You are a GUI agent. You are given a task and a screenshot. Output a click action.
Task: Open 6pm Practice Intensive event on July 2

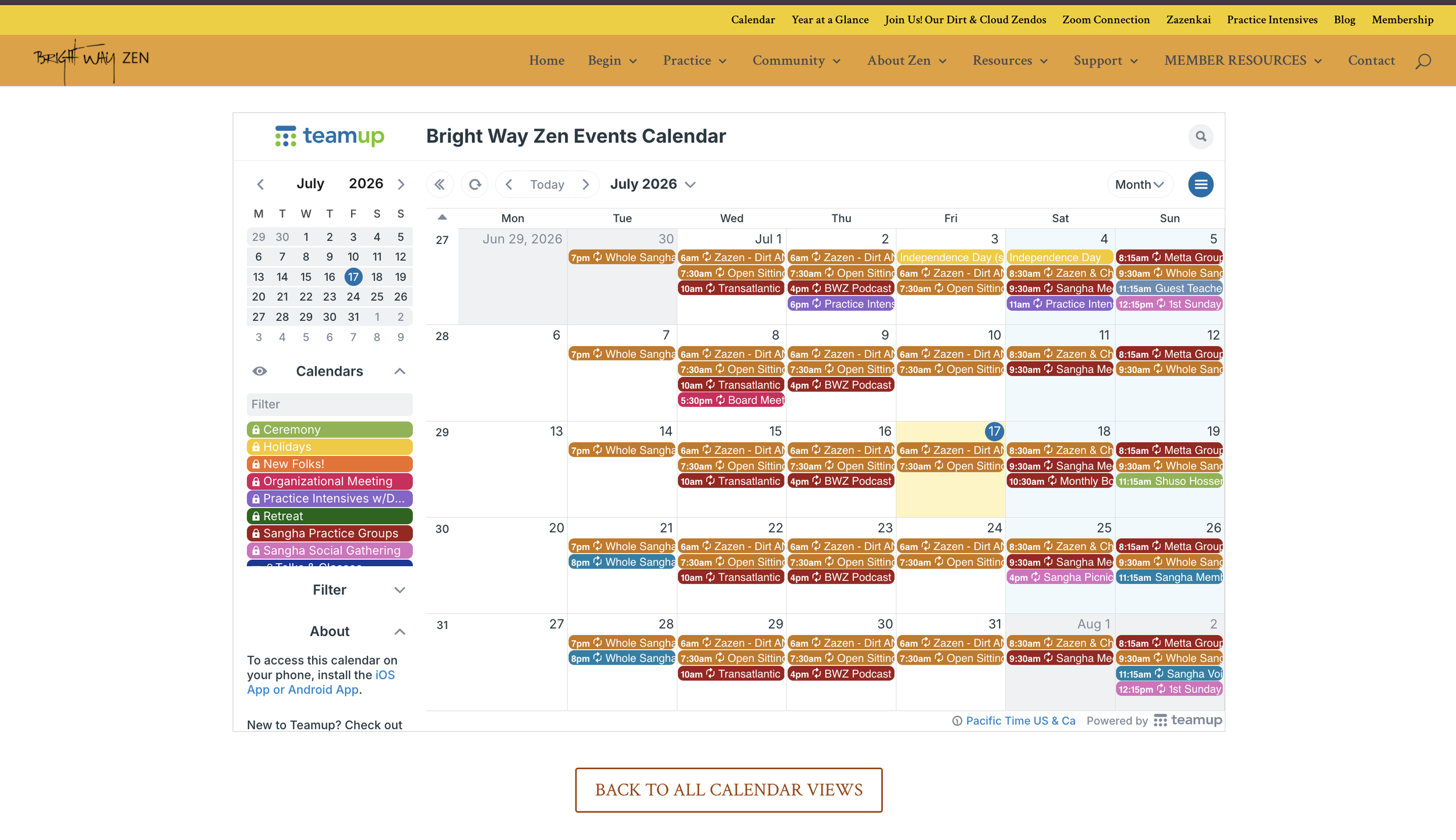tap(841, 304)
